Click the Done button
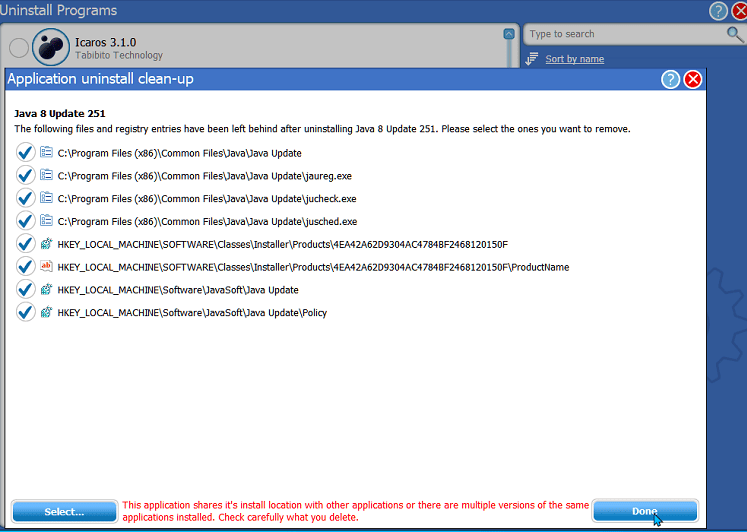 (x=645, y=512)
